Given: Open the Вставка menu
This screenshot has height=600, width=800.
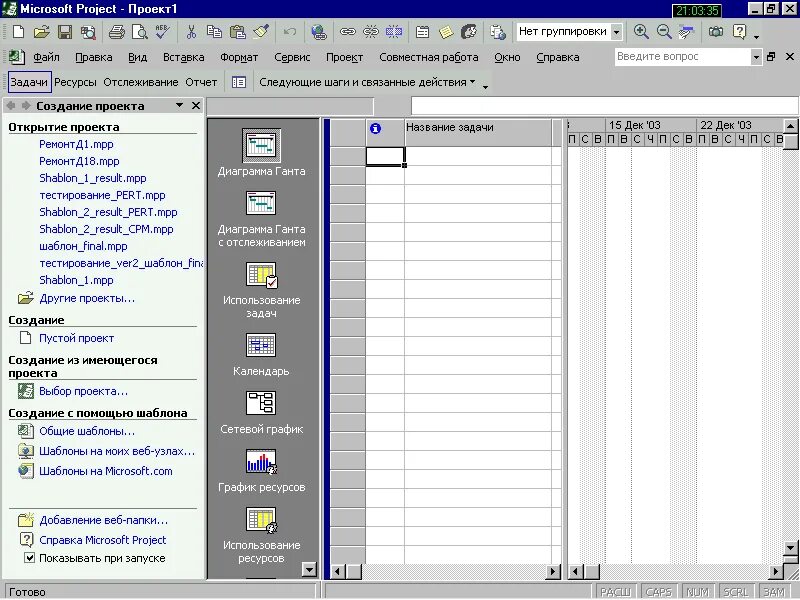Looking at the screenshot, I should click(184, 57).
